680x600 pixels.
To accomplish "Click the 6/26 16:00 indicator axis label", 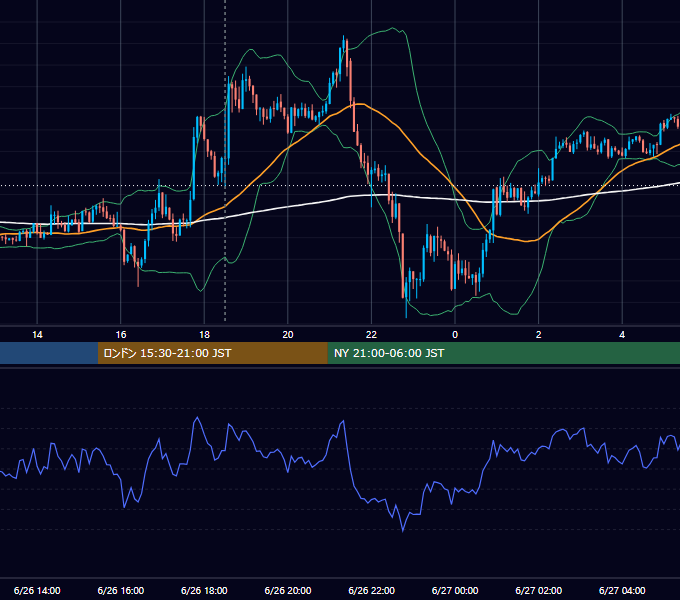I will [x=121, y=590].
